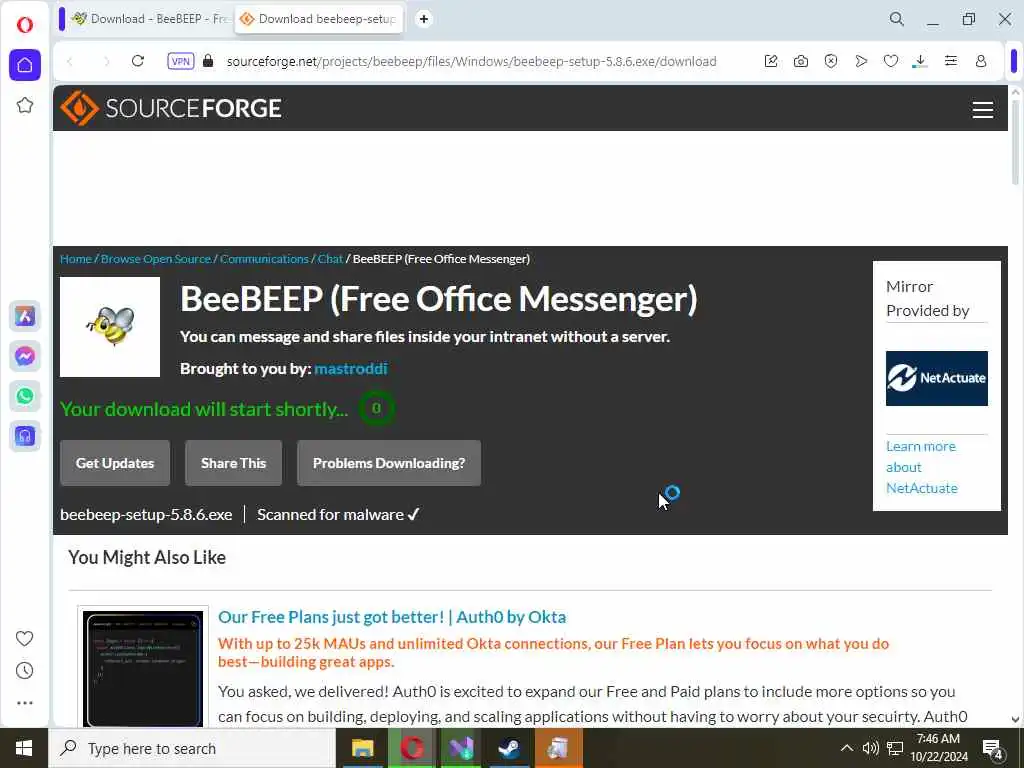This screenshot has width=1024, height=768.
Task: Select the 'Download beebeep-setup' tab
Action: pyautogui.click(x=318, y=19)
